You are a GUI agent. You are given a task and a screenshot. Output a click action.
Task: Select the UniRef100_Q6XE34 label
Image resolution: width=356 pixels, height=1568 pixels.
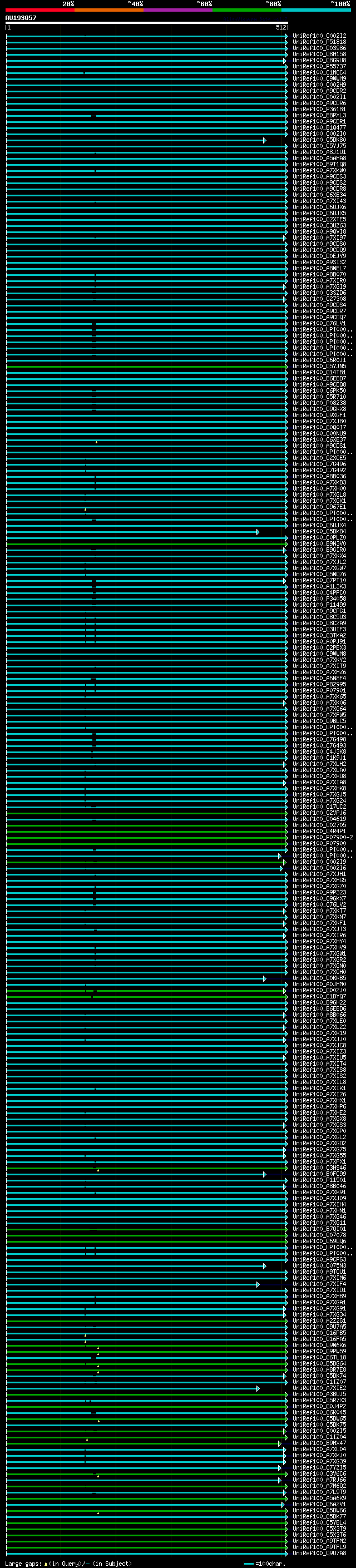click(x=319, y=195)
